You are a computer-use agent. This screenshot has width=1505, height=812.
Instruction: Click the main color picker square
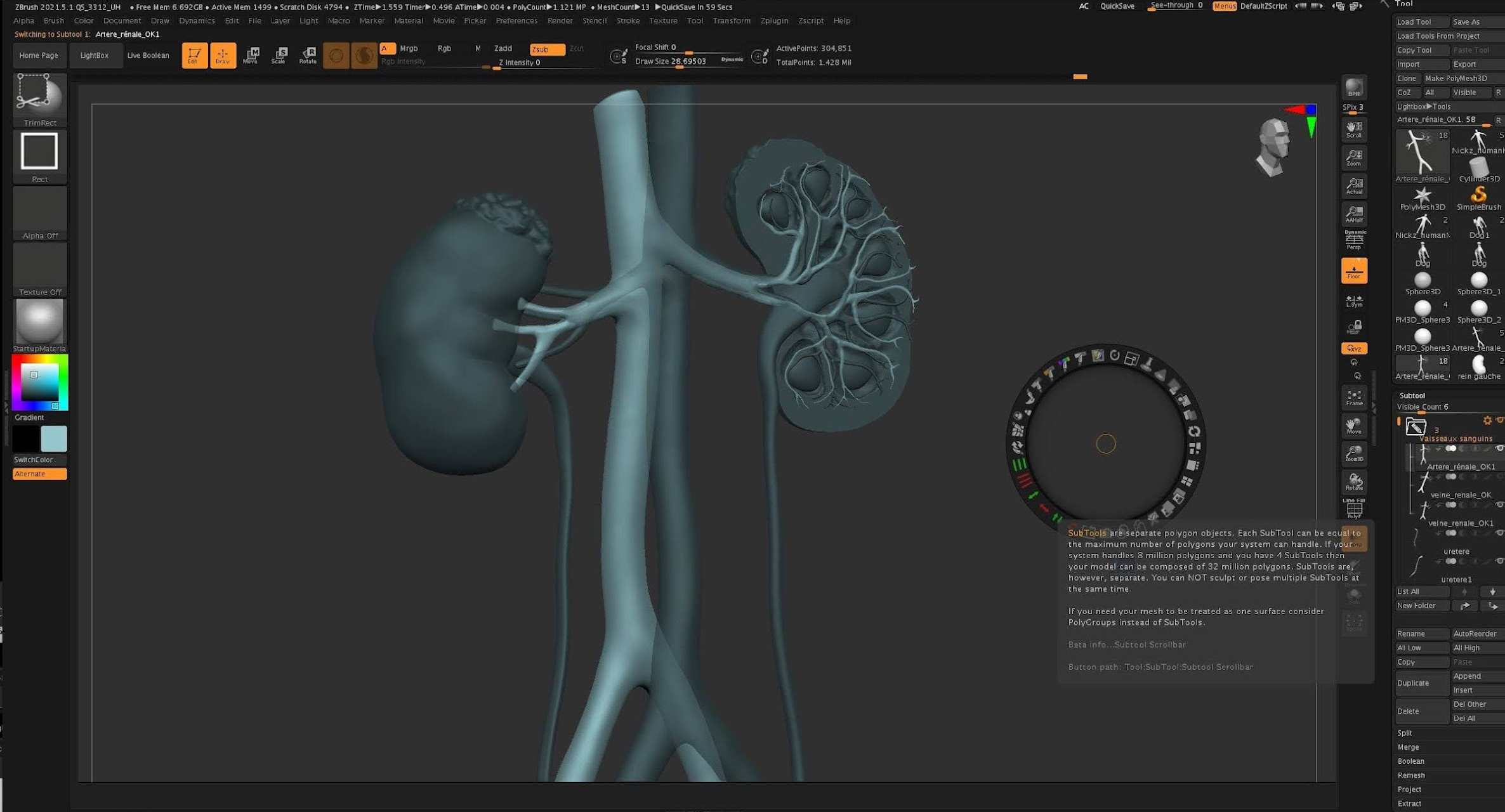[39, 382]
